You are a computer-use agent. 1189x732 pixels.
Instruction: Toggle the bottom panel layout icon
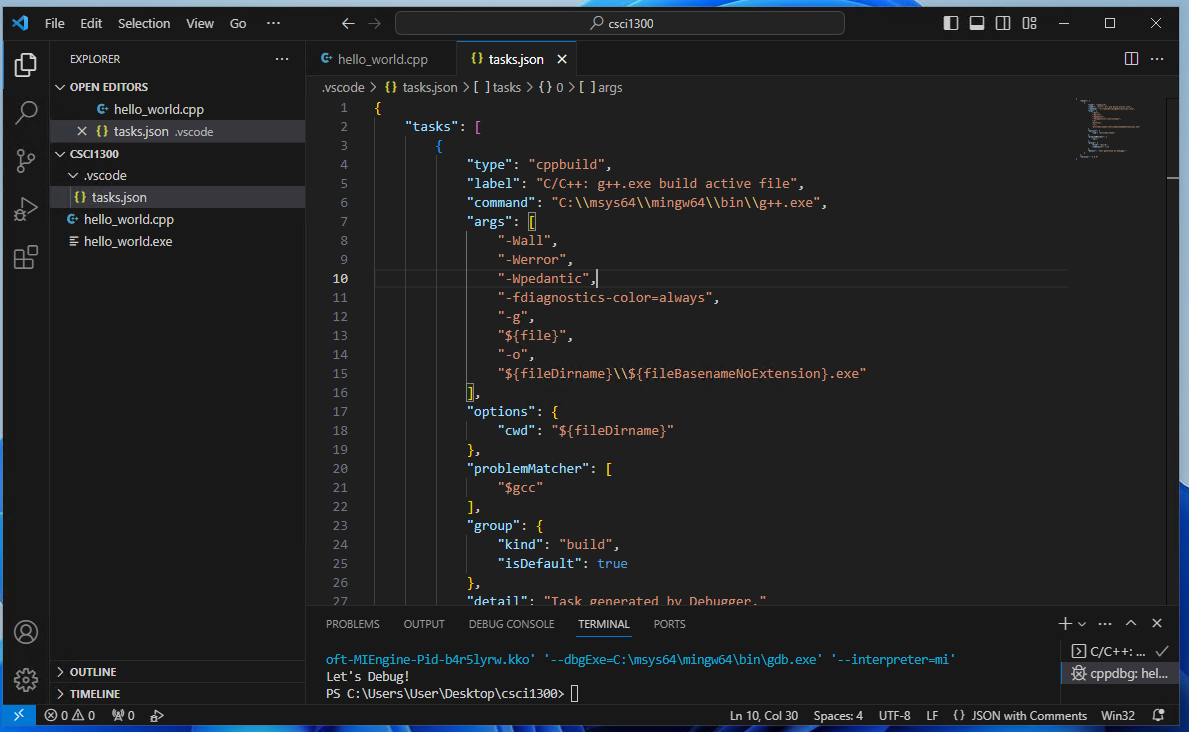[977, 24]
